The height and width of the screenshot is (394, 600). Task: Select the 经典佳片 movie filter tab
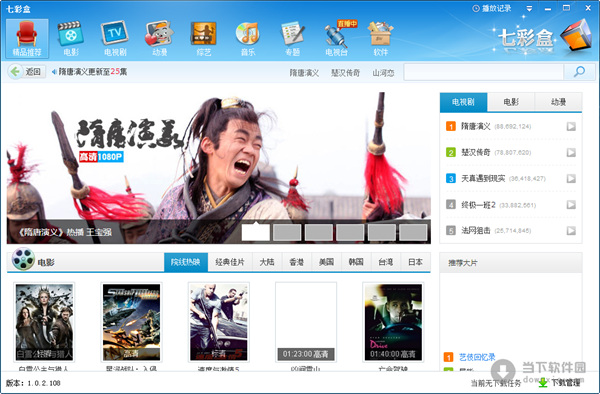coord(230,262)
